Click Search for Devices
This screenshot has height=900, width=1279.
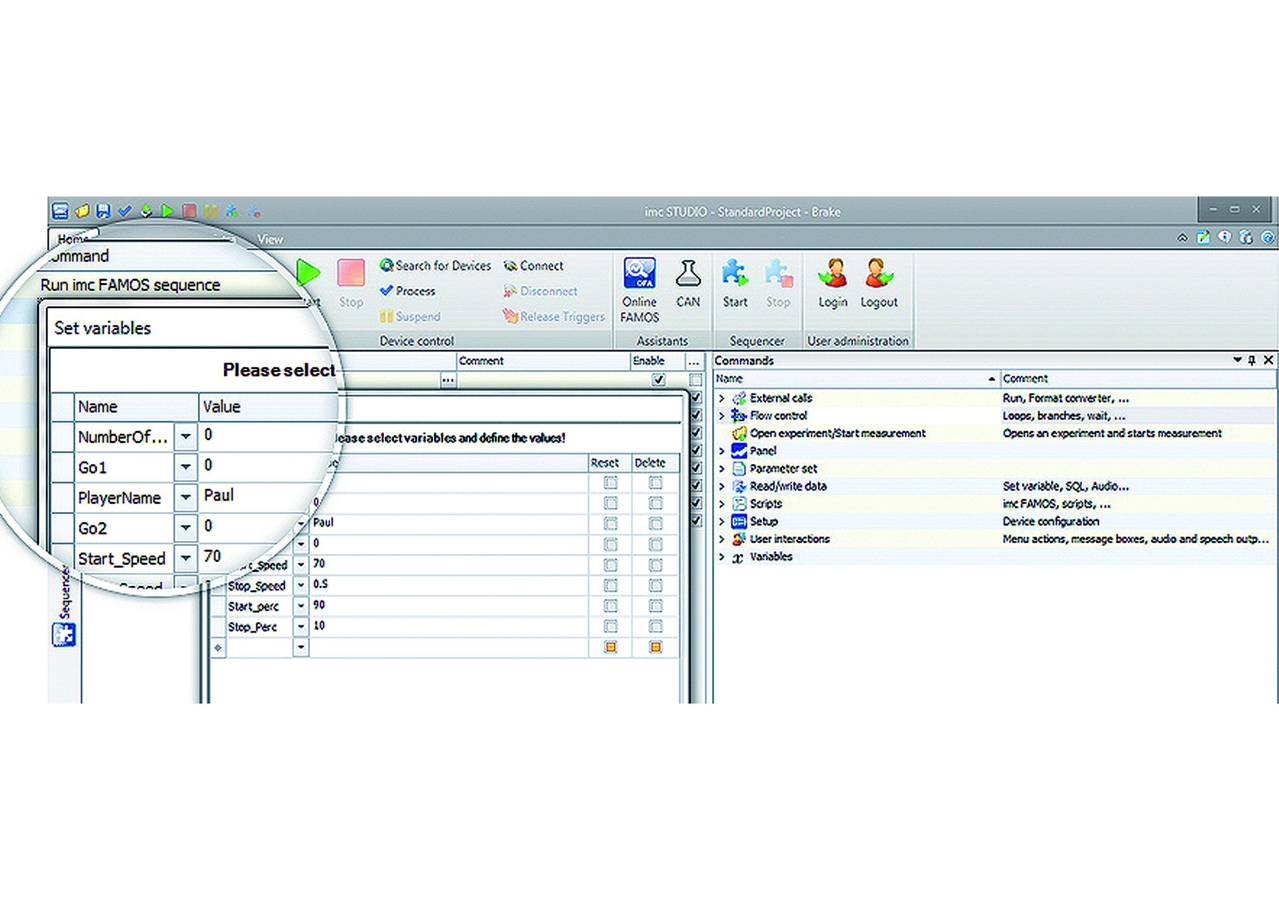436,266
